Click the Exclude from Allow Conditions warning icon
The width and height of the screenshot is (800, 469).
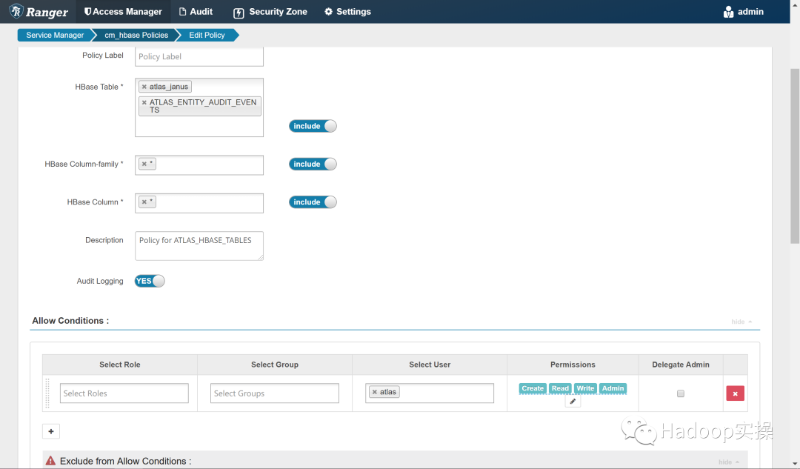[51, 461]
